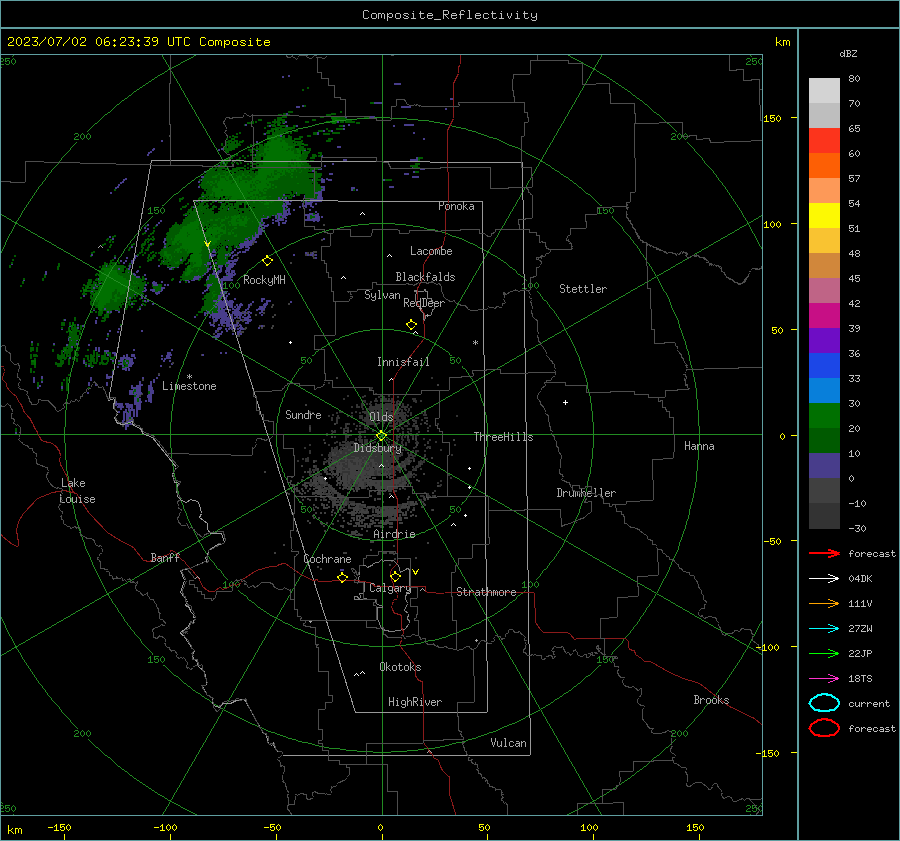The image size is (900, 841).
Task: Click the Airdrie label
Action: (x=394, y=534)
